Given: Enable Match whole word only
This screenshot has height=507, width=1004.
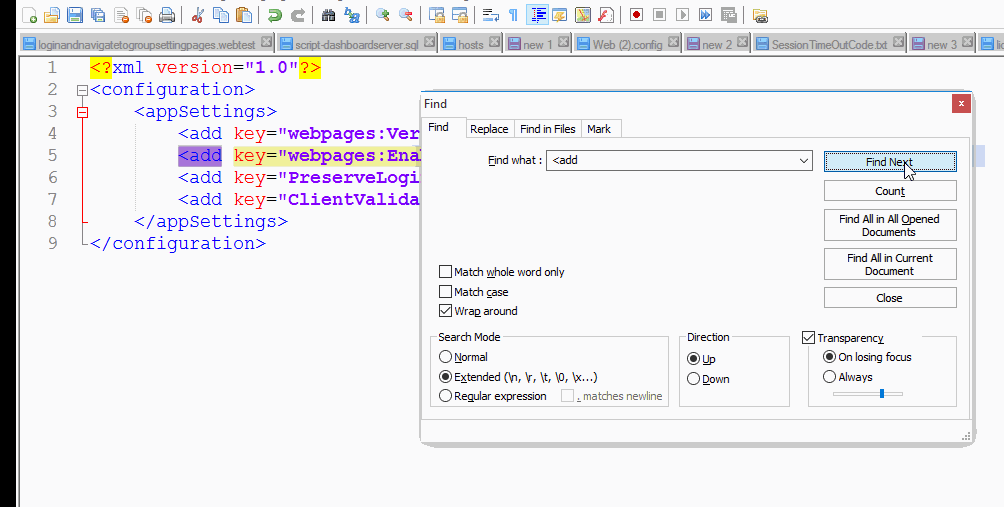Looking at the screenshot, I should (445, 272).
